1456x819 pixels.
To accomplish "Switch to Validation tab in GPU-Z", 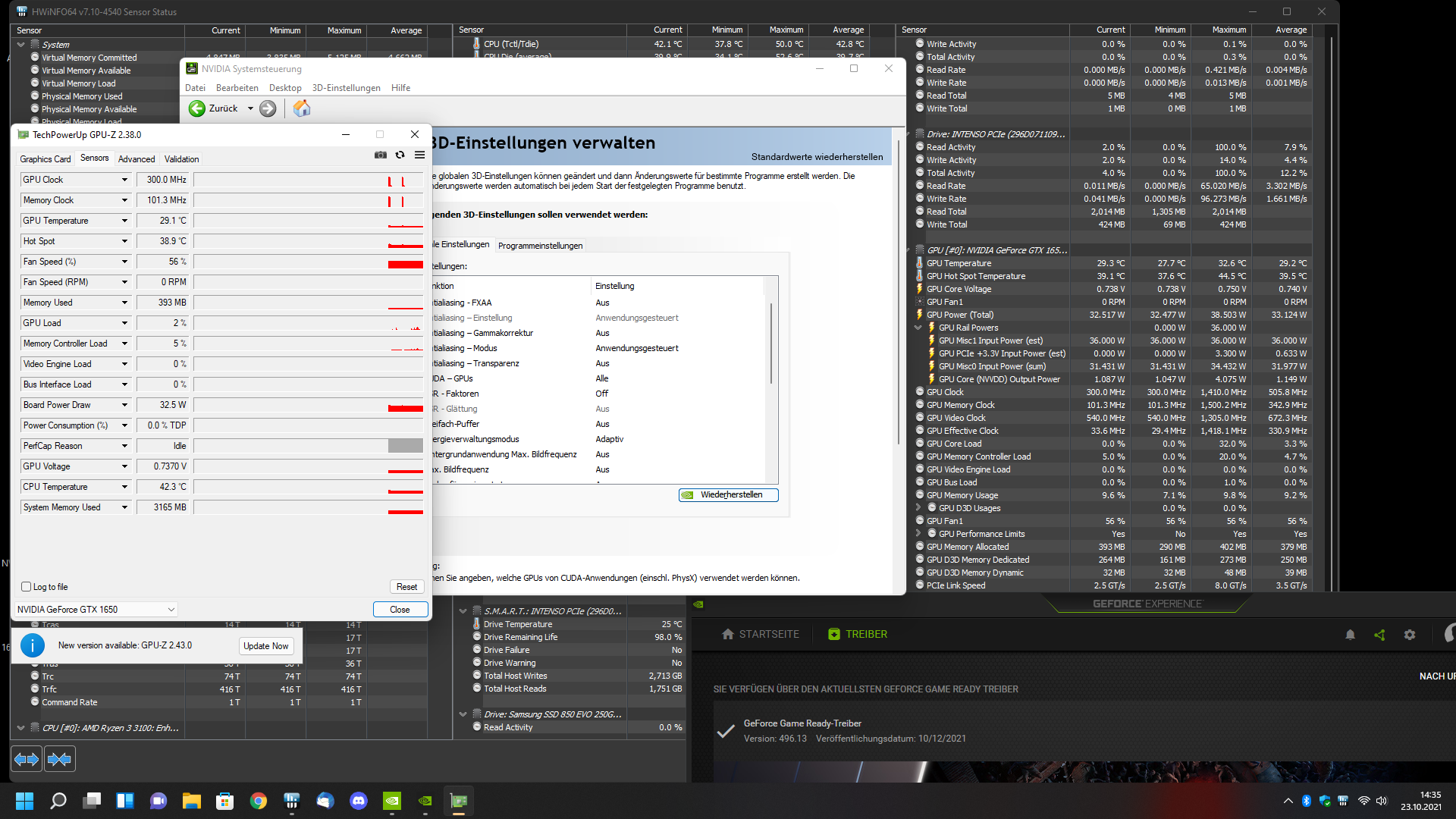I will click(182, 159).
